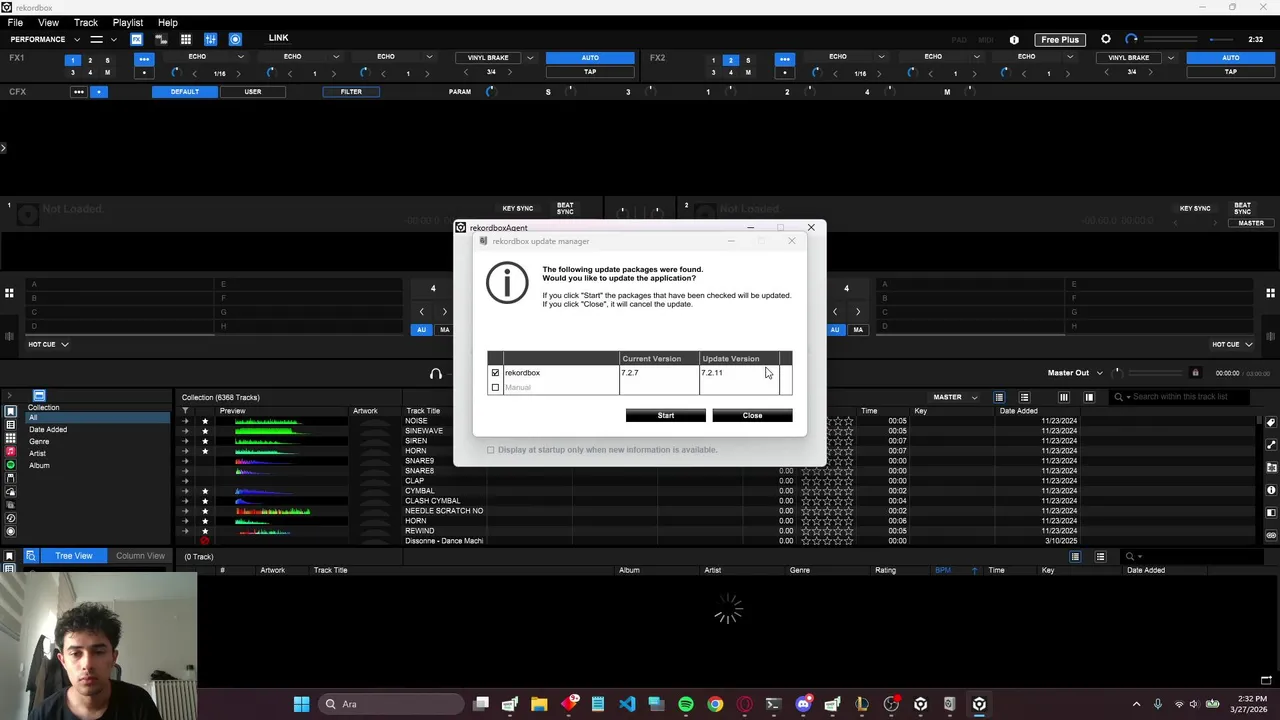The width and height of the screenshot is (1280, 720).
Task: Open the Collection icon in the browser sidebar
Action: (x=11, y=412)
